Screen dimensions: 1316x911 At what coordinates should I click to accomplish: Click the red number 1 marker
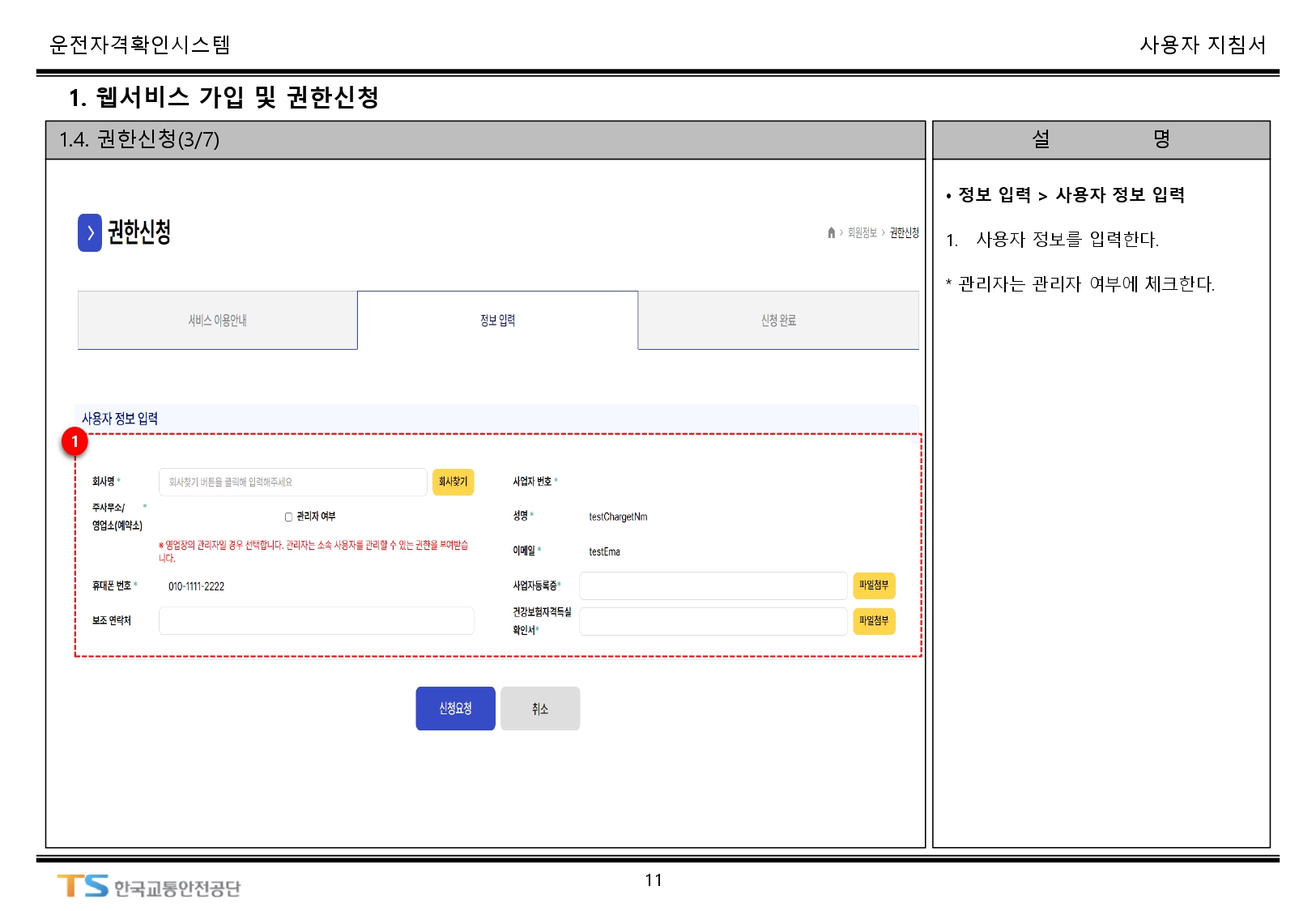click(x=75, y=441)
